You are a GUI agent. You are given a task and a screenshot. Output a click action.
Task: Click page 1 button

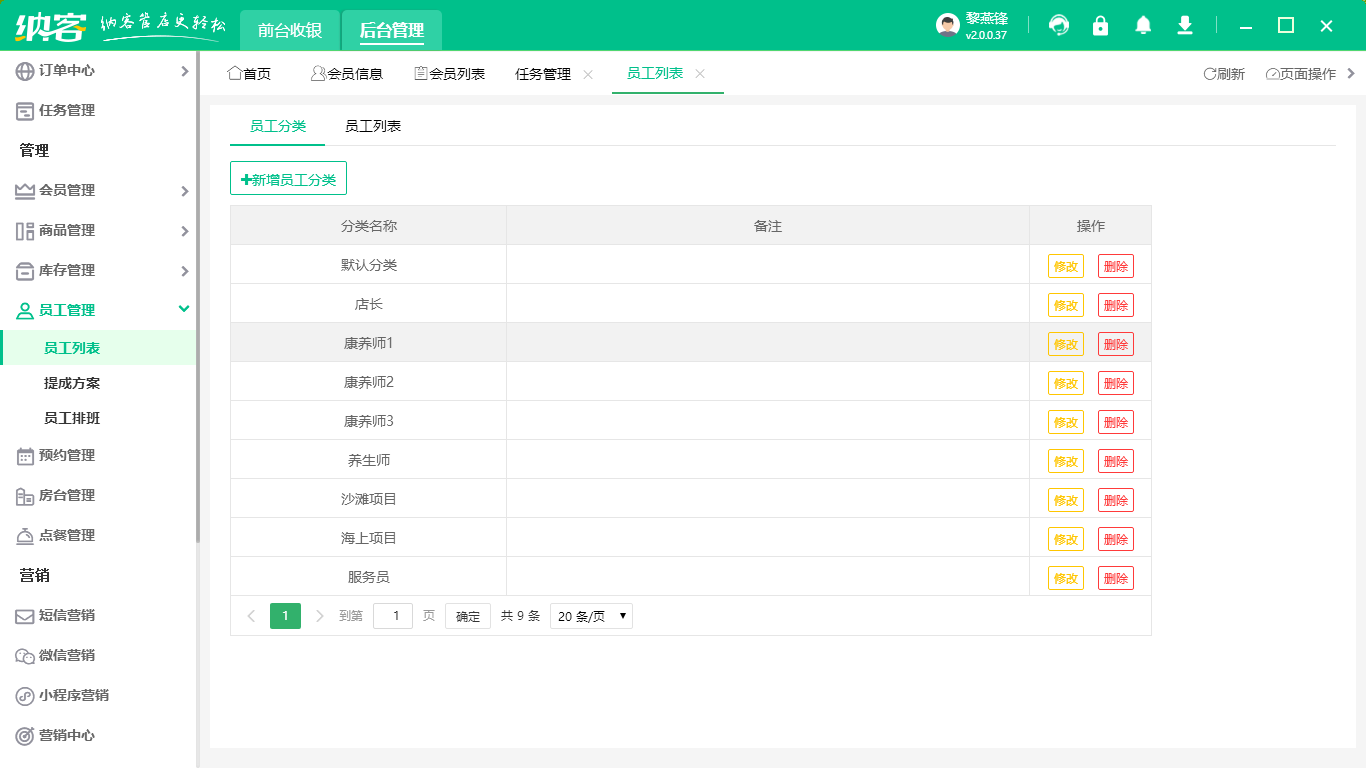pyautogui.click(x=285, y=616)
